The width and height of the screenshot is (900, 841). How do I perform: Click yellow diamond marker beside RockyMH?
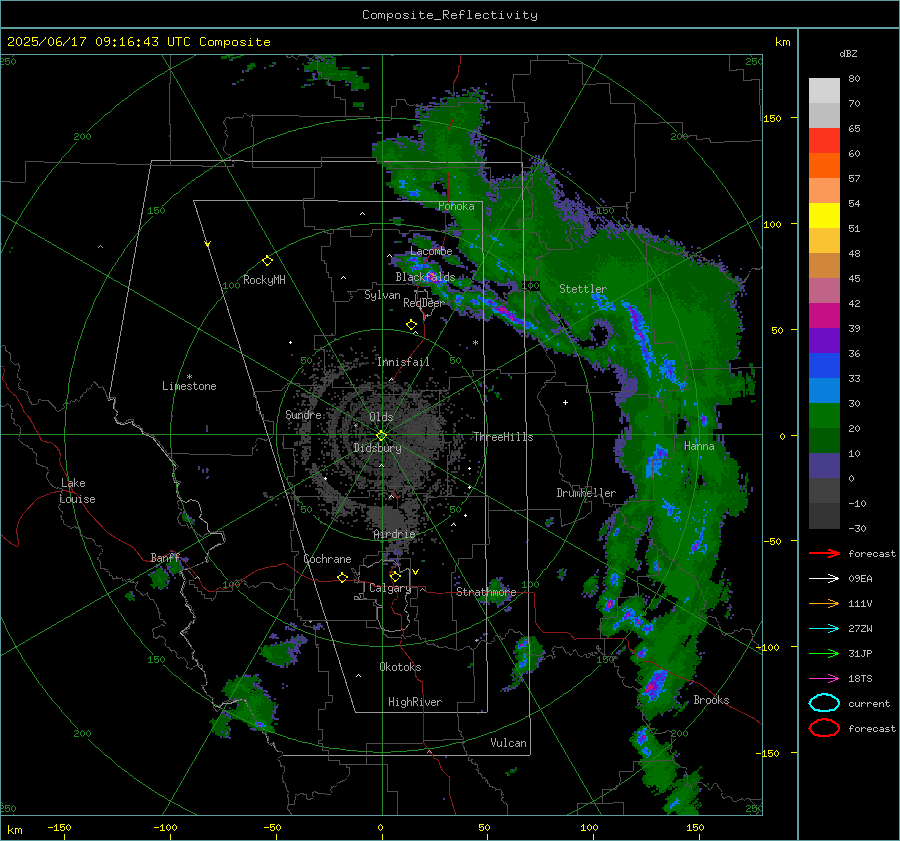pyautogui.click(x=267, y=261)
